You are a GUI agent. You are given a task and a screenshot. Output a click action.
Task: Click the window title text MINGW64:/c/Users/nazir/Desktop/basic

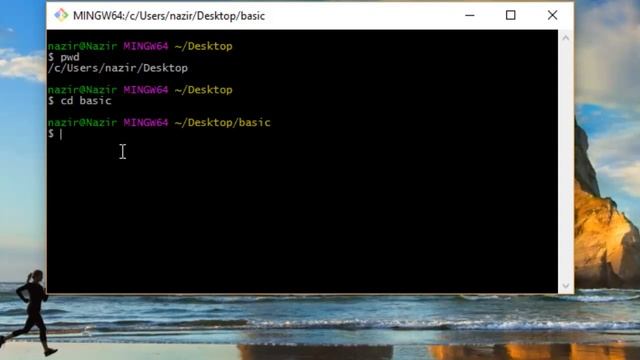click(x=169, y=16)
